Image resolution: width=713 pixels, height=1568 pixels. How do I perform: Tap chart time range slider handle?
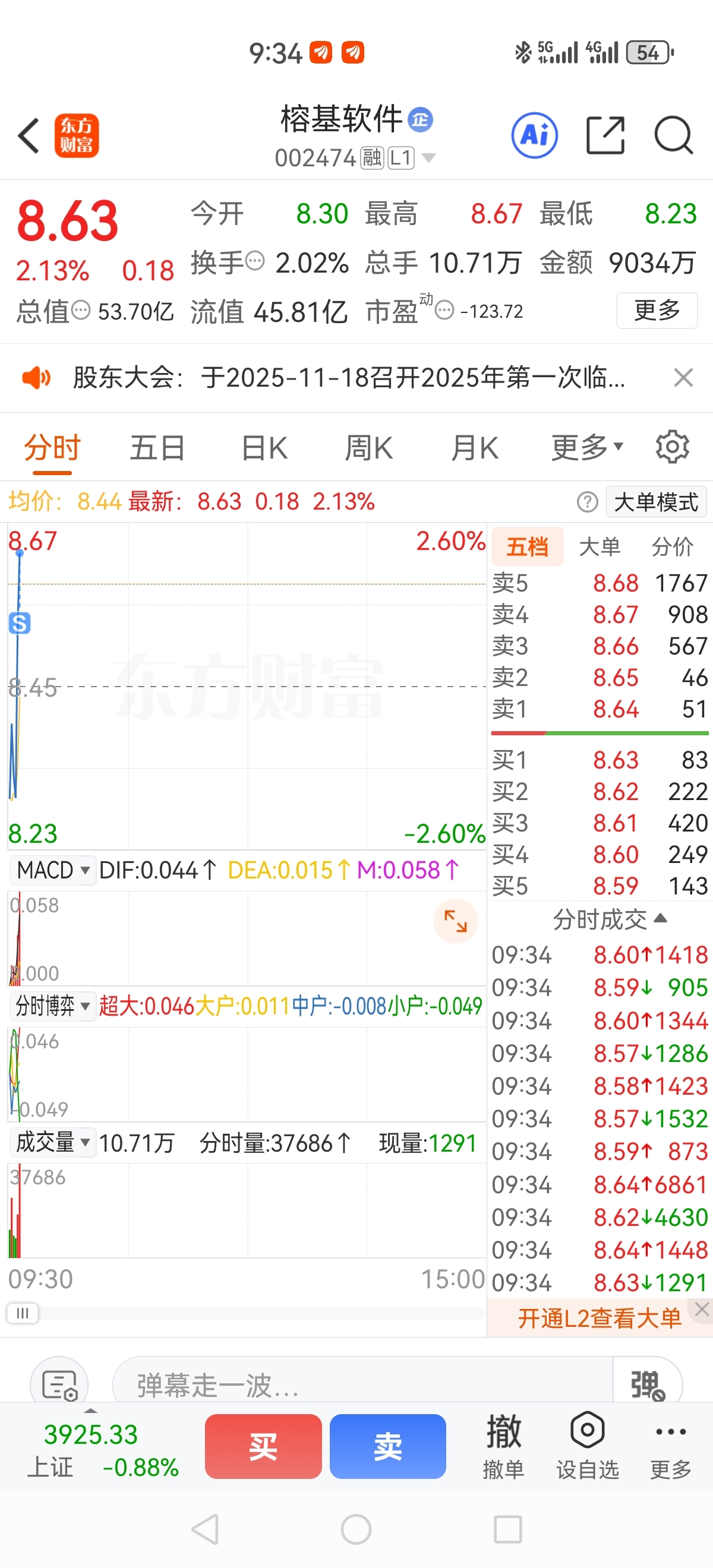click(x=23, y=1313)
